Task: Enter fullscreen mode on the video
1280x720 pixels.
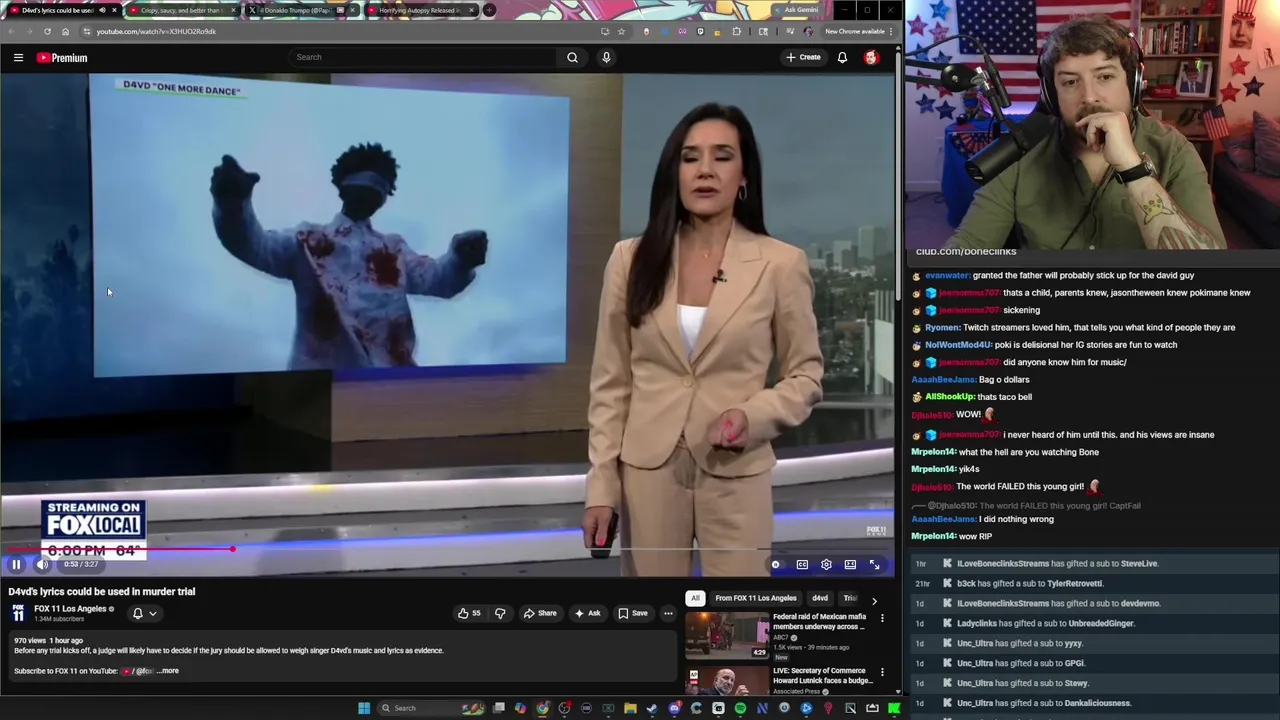Action: click(874, 565)
